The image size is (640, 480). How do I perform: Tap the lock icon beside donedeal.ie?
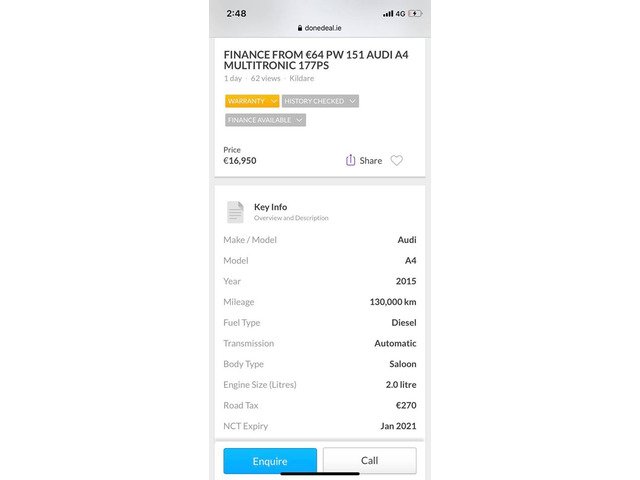[299, 29]
